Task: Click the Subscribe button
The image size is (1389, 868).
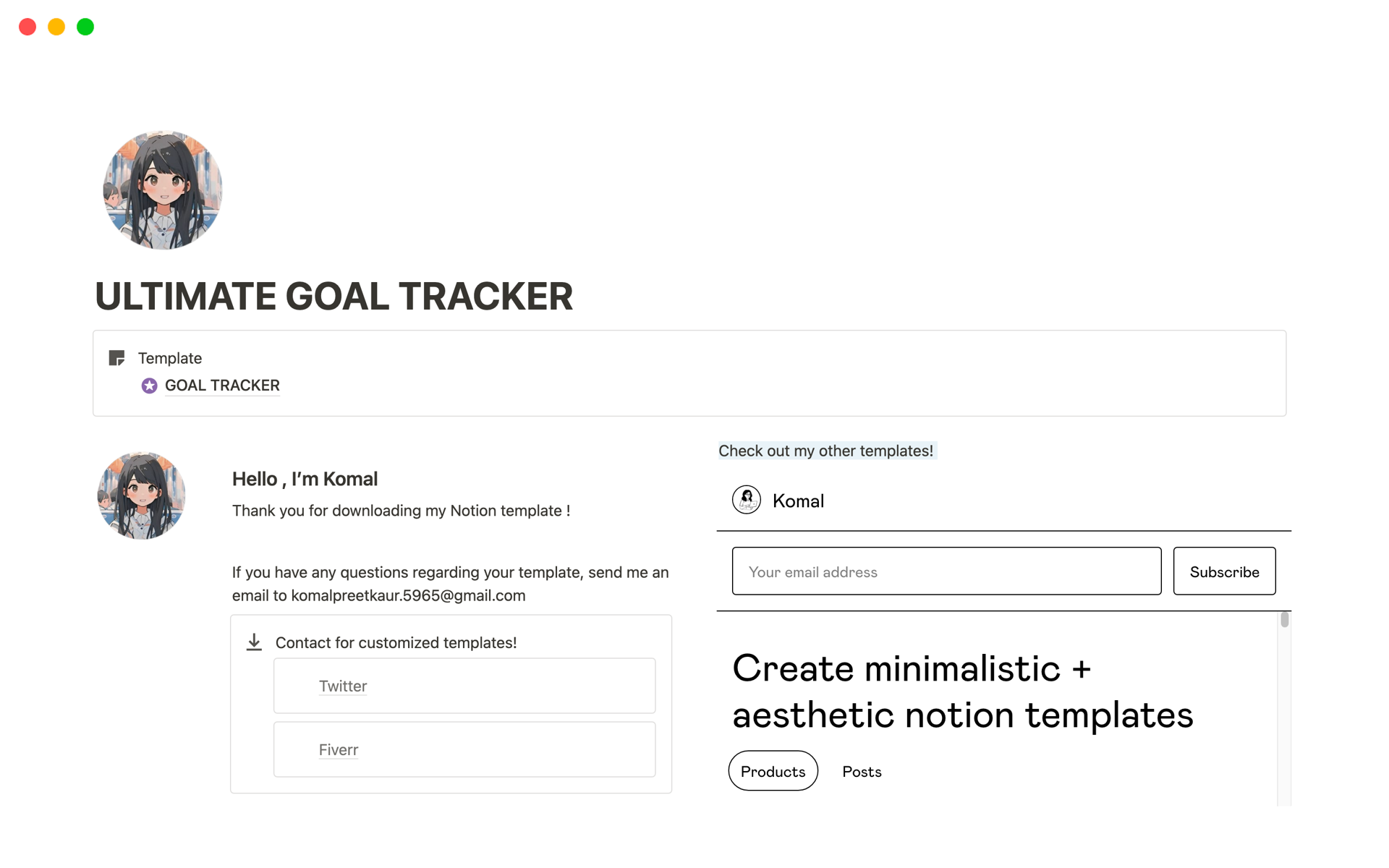Action: (x=1224, y=571)
